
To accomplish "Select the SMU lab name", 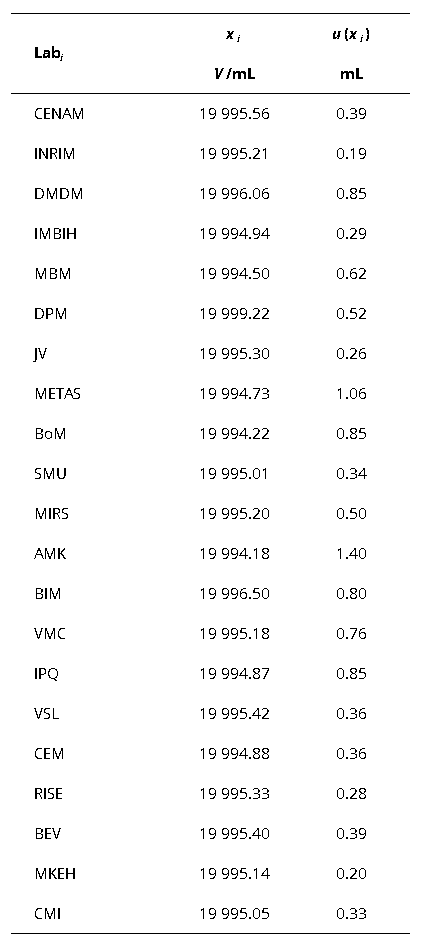I will pyautogui.click(x=50, y=474).
